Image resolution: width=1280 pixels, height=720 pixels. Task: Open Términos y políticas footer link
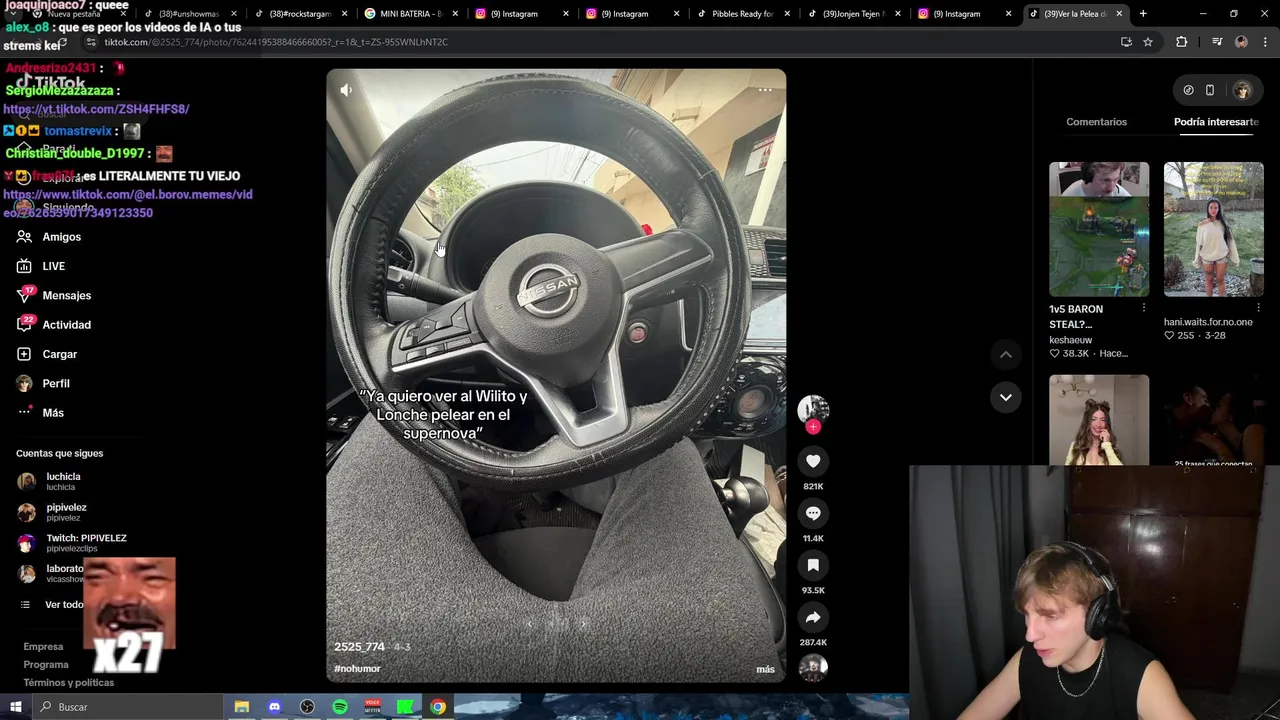(69, 683)
